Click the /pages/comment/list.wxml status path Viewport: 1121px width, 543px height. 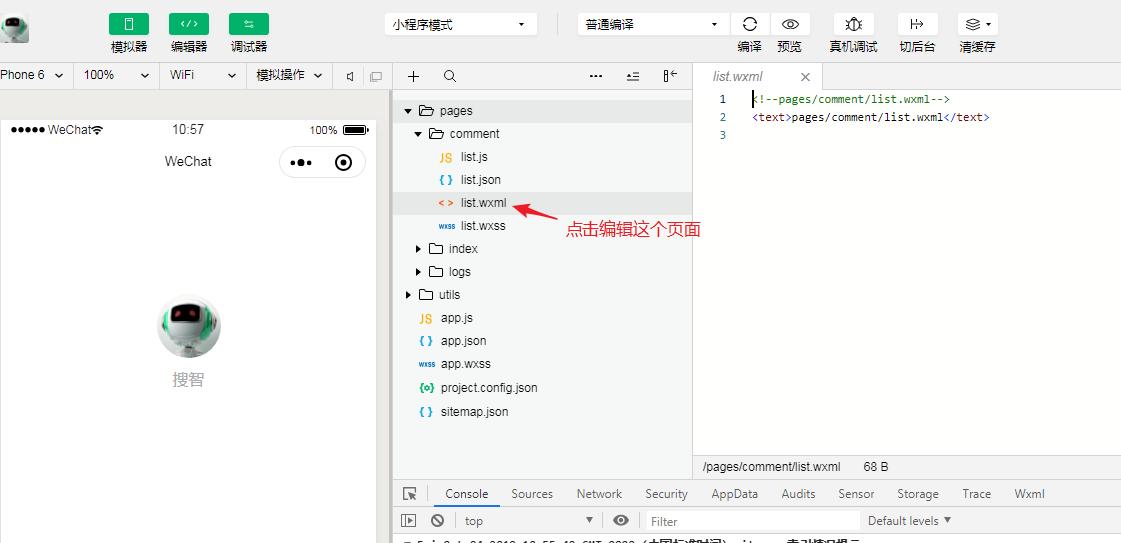click(x=771, y=467)
